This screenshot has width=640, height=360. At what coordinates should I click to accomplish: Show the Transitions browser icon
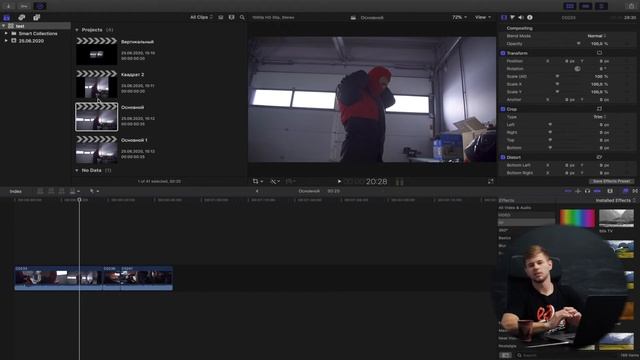click(x=635, y=191)
